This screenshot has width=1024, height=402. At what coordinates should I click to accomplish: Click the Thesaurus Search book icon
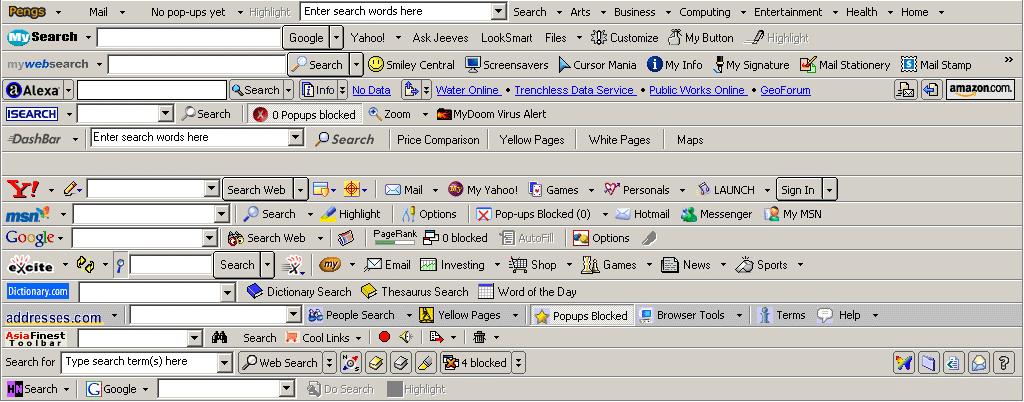pyautogui.click(x=369, y=292)
